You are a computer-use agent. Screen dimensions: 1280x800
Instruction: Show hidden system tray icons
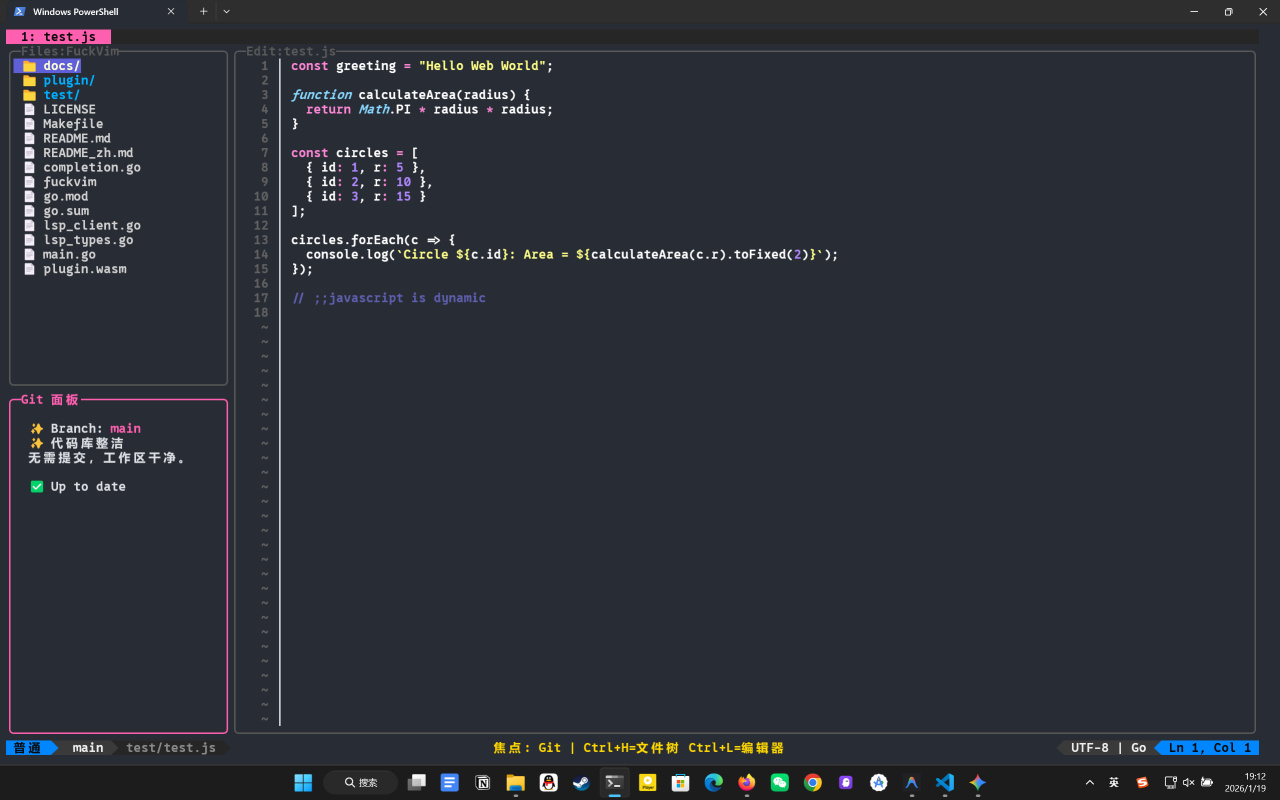coord(1090,782)
